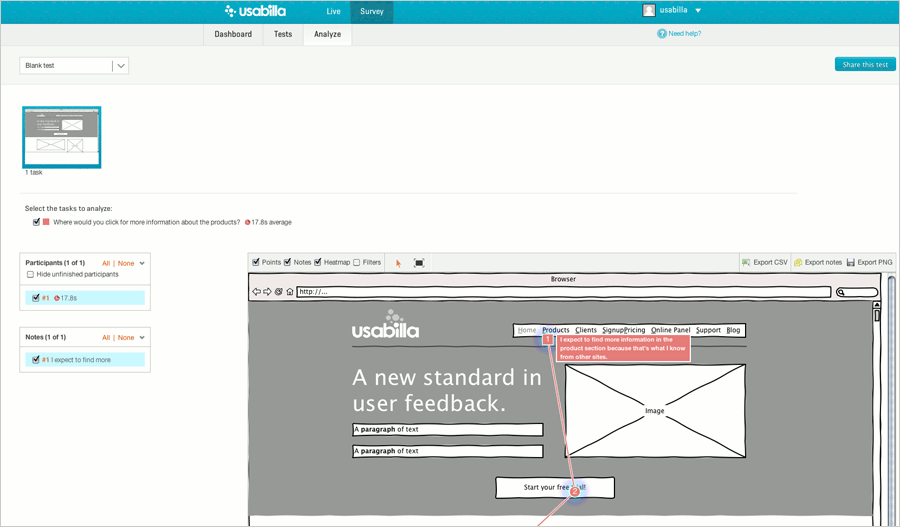
Task: Collapse the Participants panel chevron
Action: coord(142,264)
